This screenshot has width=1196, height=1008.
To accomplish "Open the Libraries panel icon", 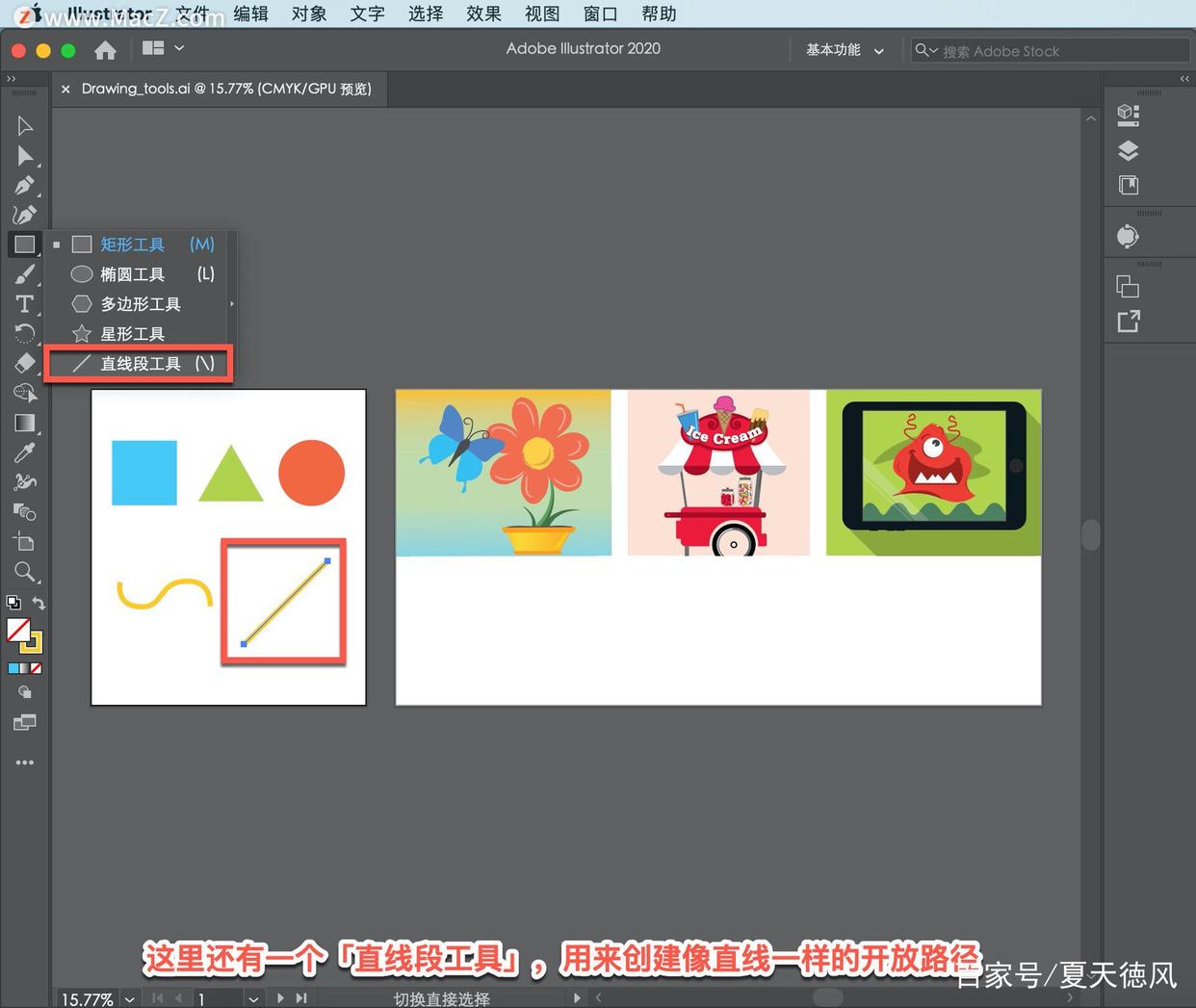I will pyautogui.click(x=1129, y=184).
